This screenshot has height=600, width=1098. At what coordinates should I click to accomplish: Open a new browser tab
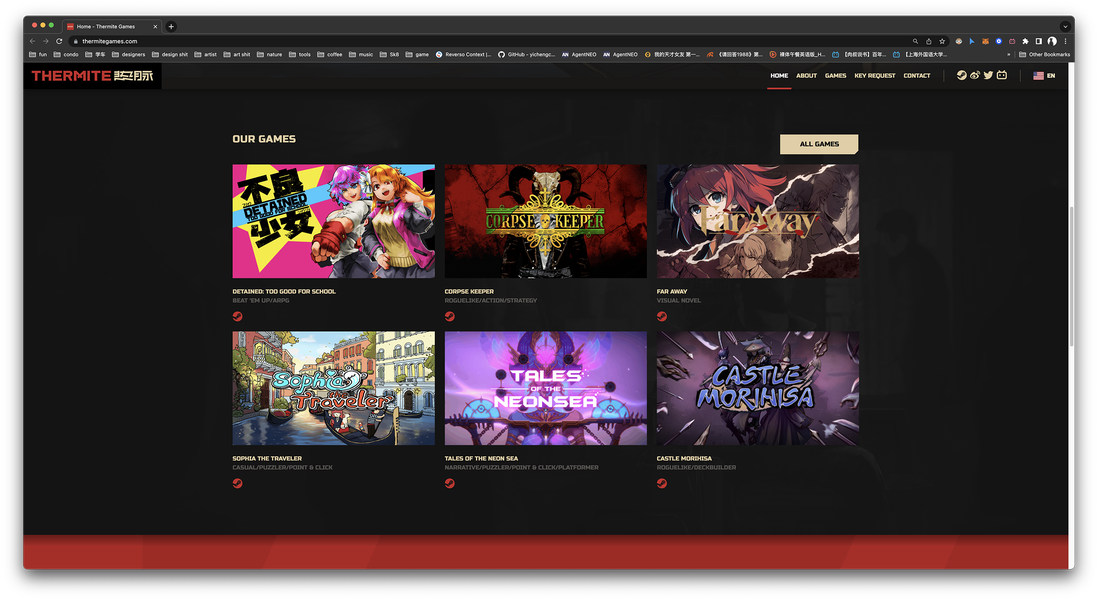click(x=171, y=27)
